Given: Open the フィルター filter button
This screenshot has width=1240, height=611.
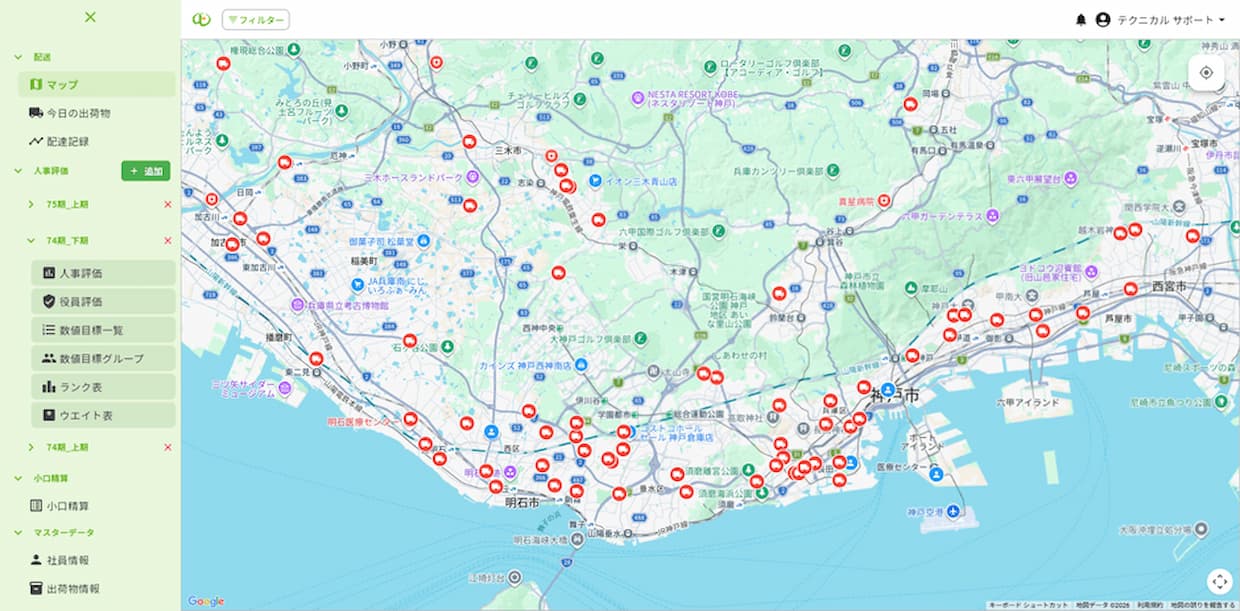Looking at the screenshot, I should pos(256,20).
